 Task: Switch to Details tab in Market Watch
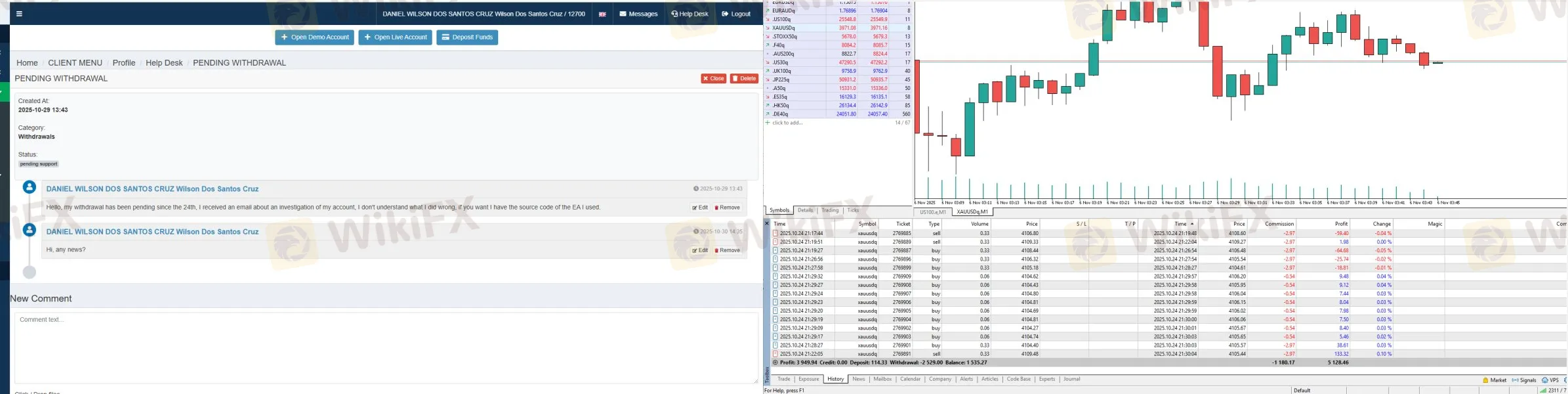806,211
